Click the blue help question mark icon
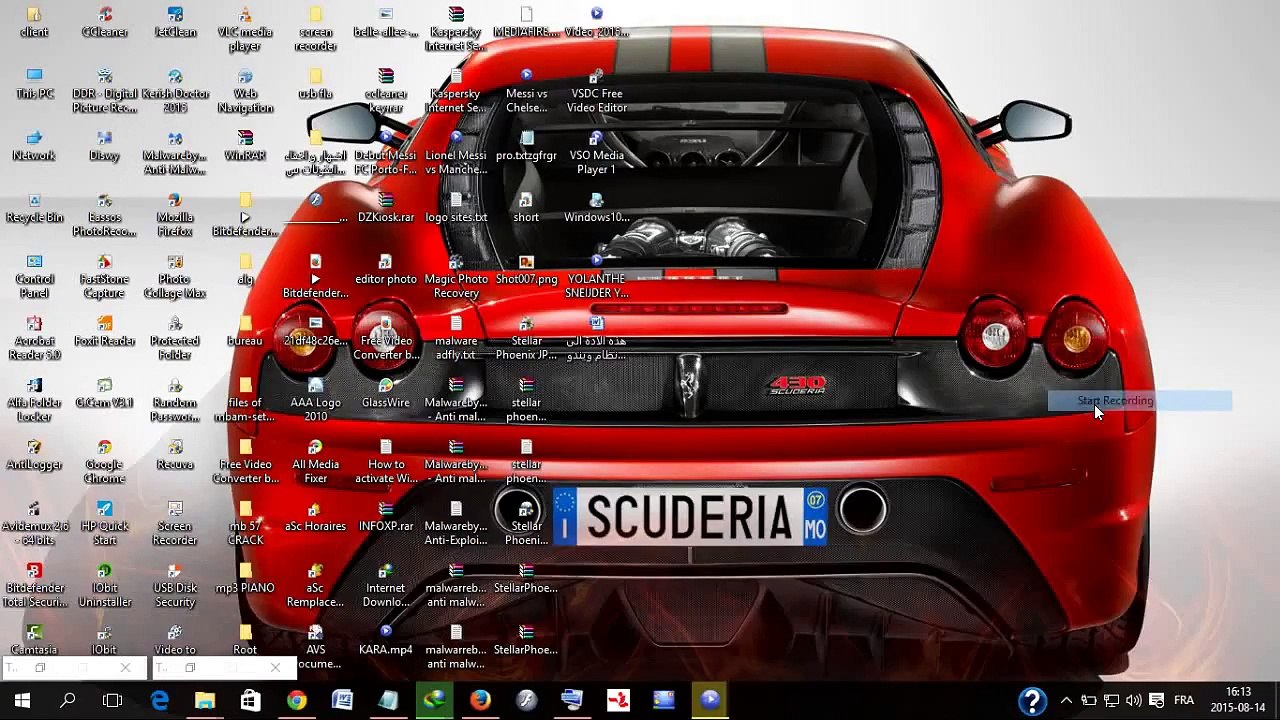 coord(1032,701)
